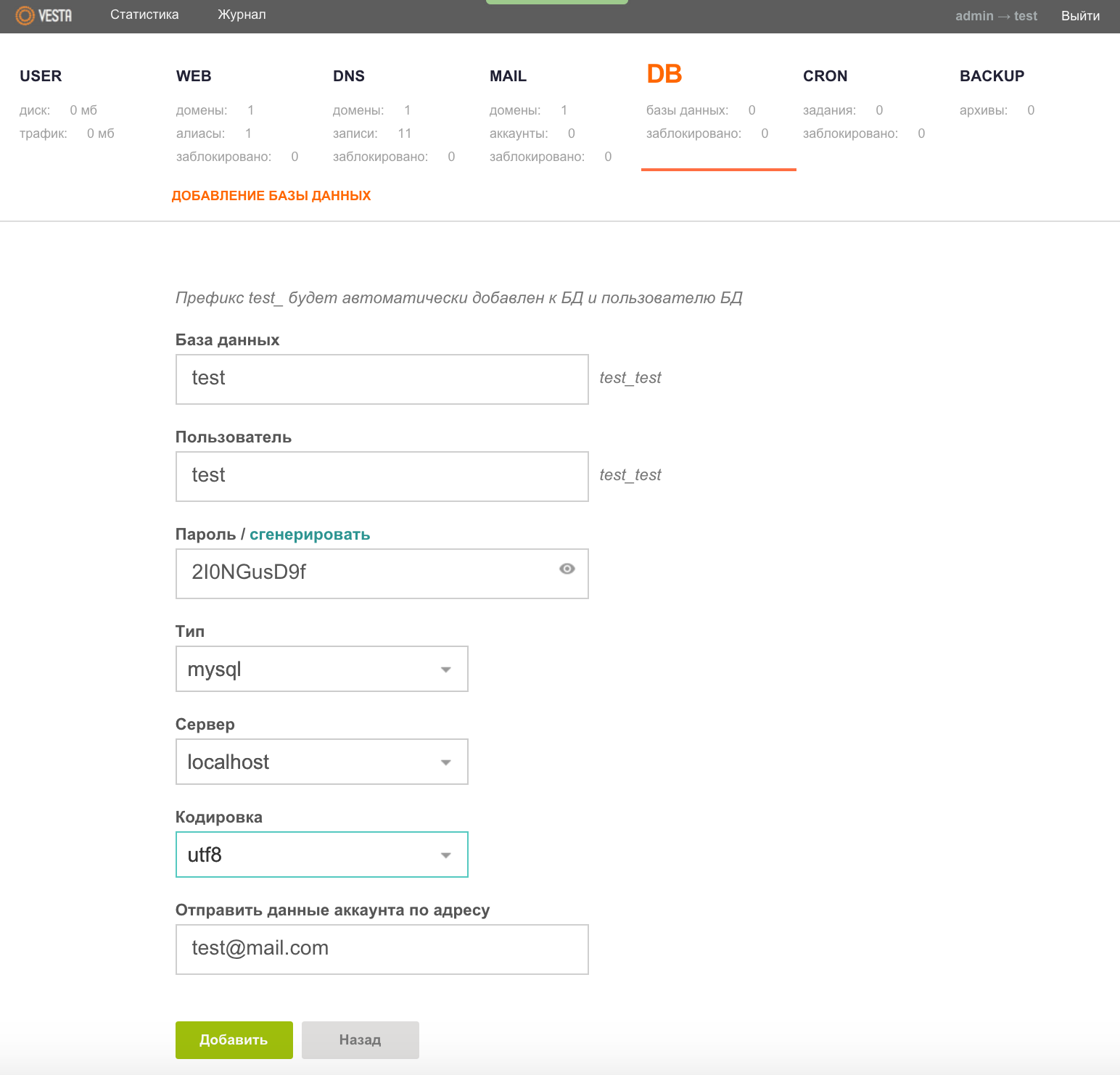Click test_test hint beside База данных
1120x1075 pixels.
[x=630, y=378]
